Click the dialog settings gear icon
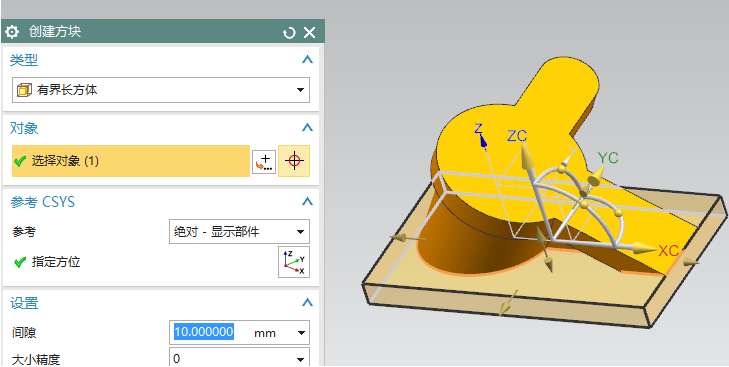The width and height of the screenshot is (729, 367). (12, 32)
